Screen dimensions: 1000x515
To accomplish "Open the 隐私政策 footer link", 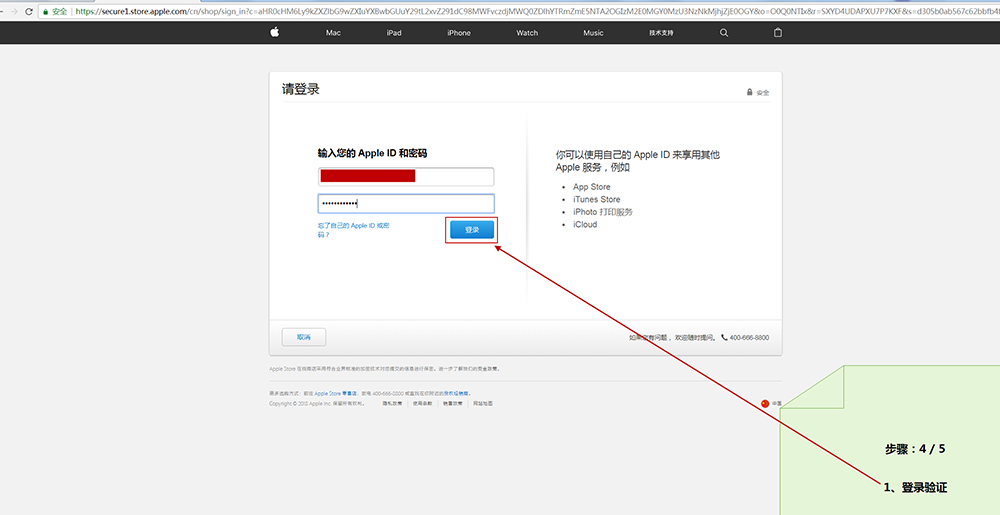I will point(394,404).
